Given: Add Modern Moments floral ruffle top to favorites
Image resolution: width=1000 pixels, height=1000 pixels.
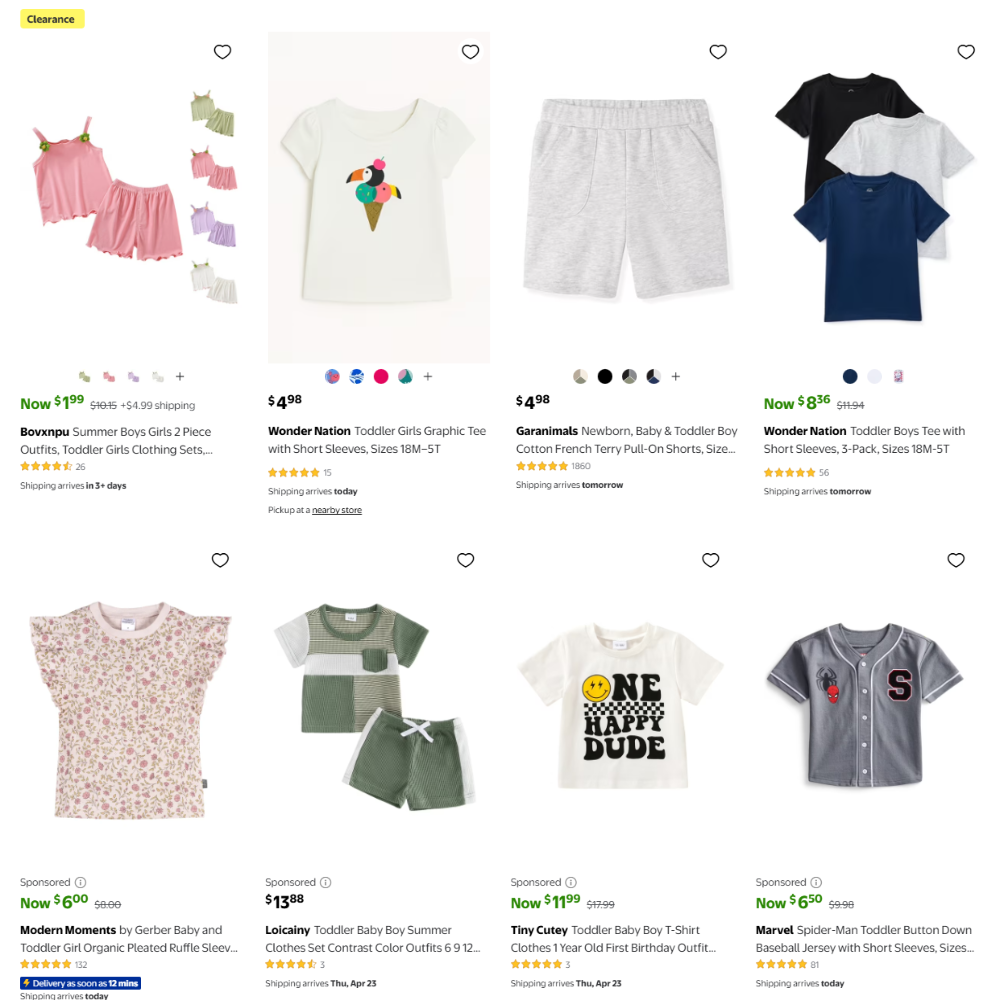Looking at the screenshot, I should pyautogui.click(x=220, y=560).
